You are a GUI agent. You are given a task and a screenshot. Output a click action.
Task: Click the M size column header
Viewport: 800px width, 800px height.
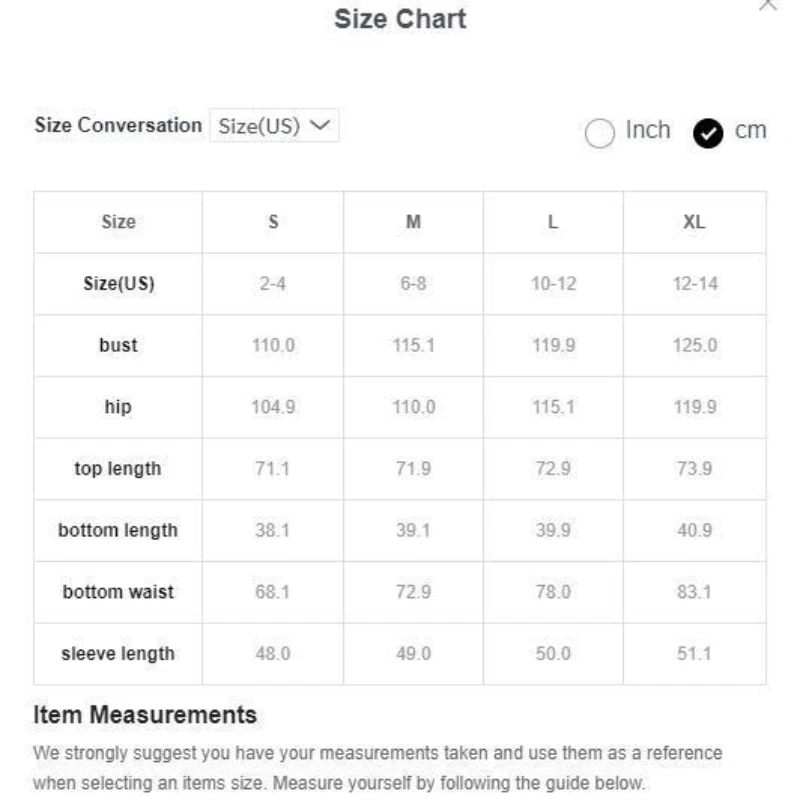click(413, 222)
